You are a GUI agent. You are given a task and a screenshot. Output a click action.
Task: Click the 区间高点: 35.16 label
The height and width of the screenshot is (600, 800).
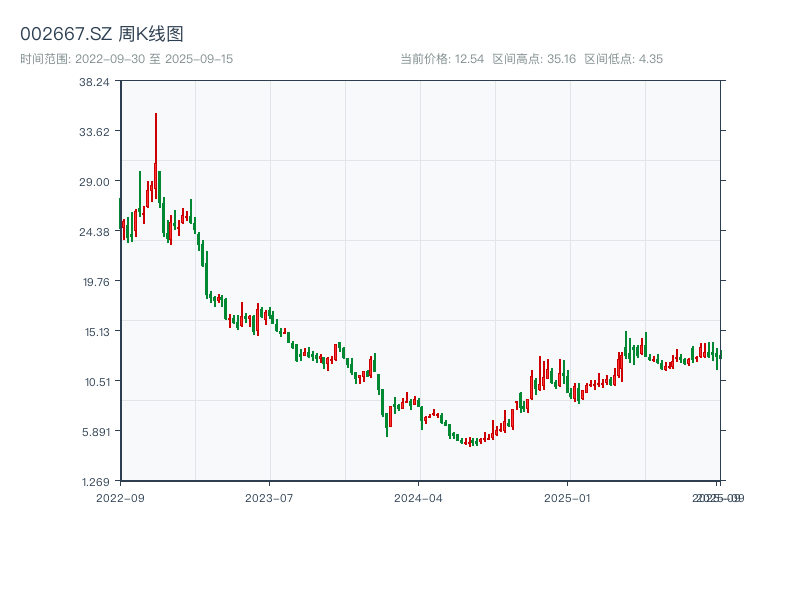pyautogui.click(x=534, y=59)
